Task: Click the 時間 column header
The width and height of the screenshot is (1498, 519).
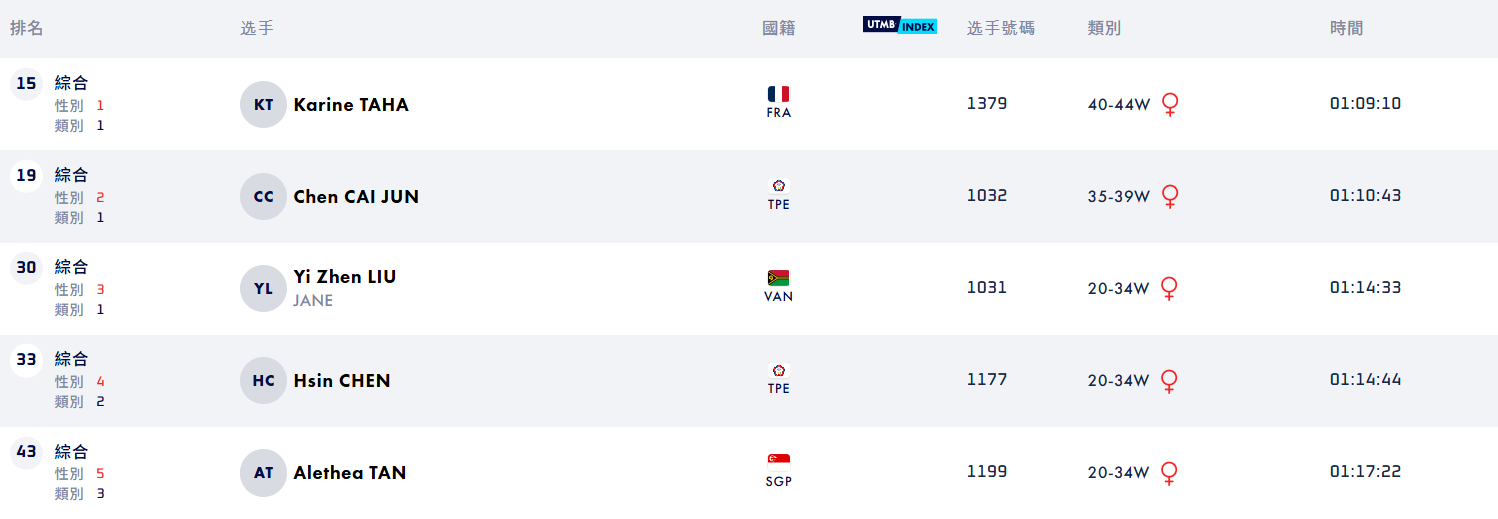Action: [x=1346, y=28]
